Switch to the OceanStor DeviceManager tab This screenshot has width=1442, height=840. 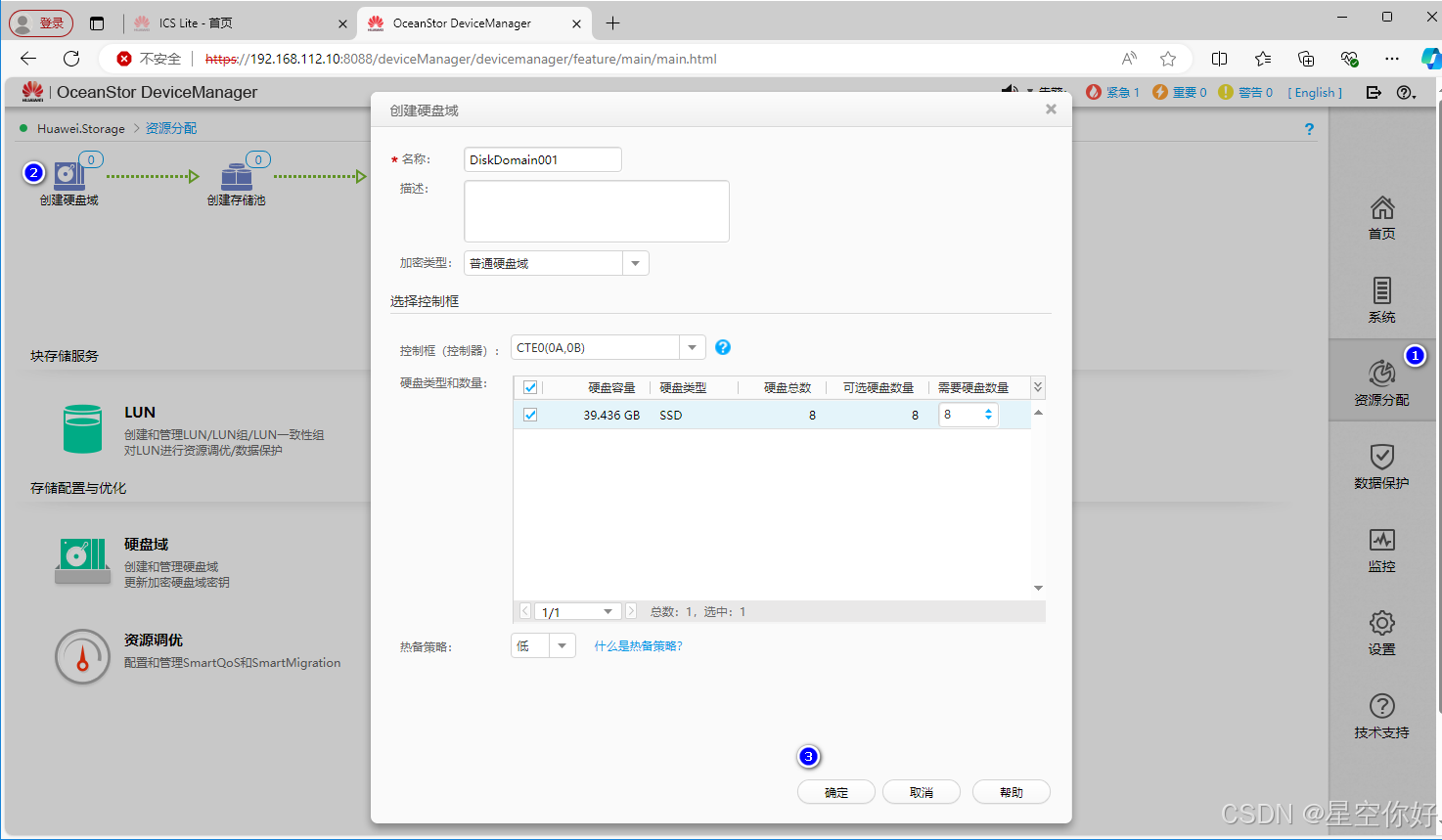coord(474,23)
